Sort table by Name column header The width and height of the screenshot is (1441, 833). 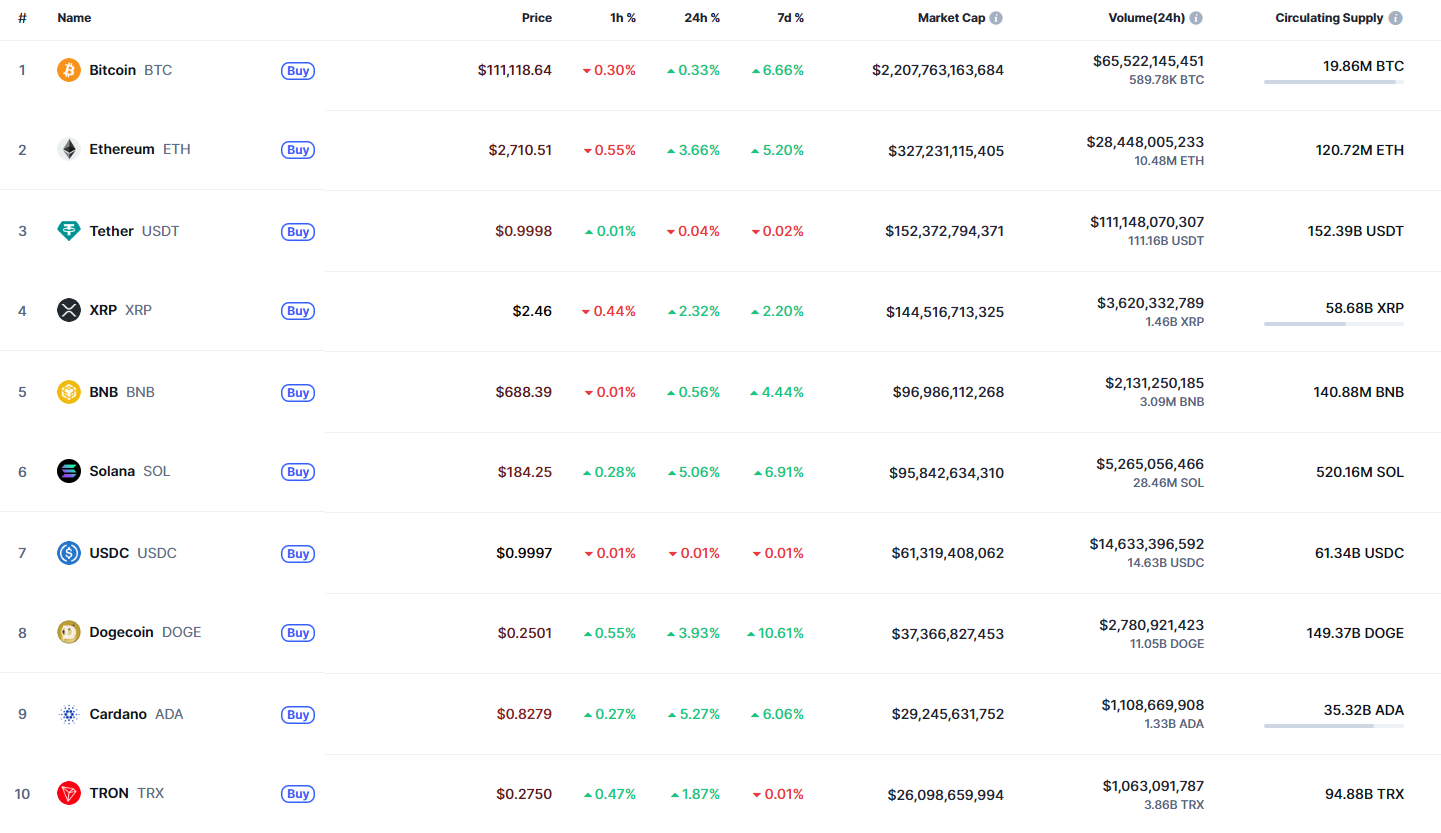74,18
